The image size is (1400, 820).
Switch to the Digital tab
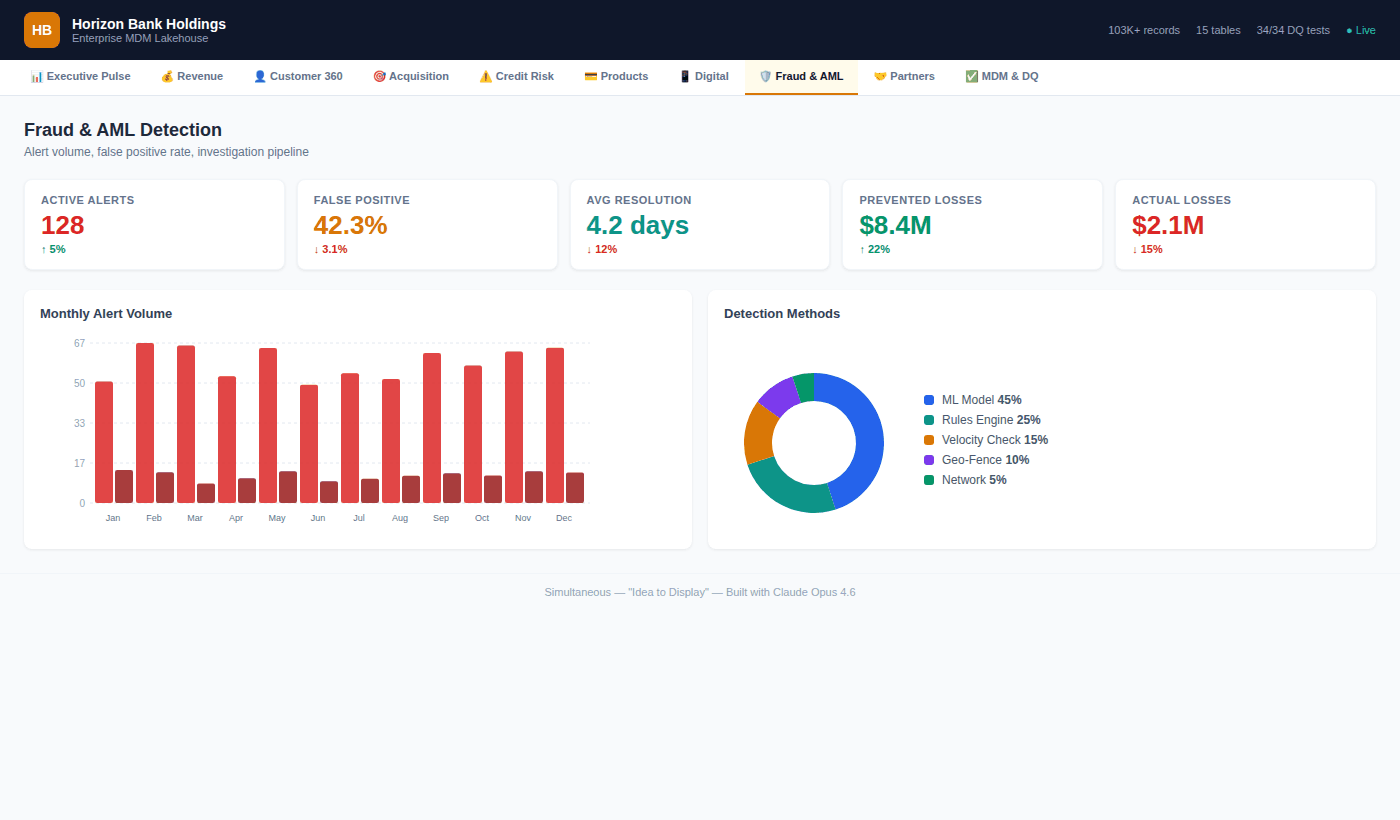[x=703, y=77]
